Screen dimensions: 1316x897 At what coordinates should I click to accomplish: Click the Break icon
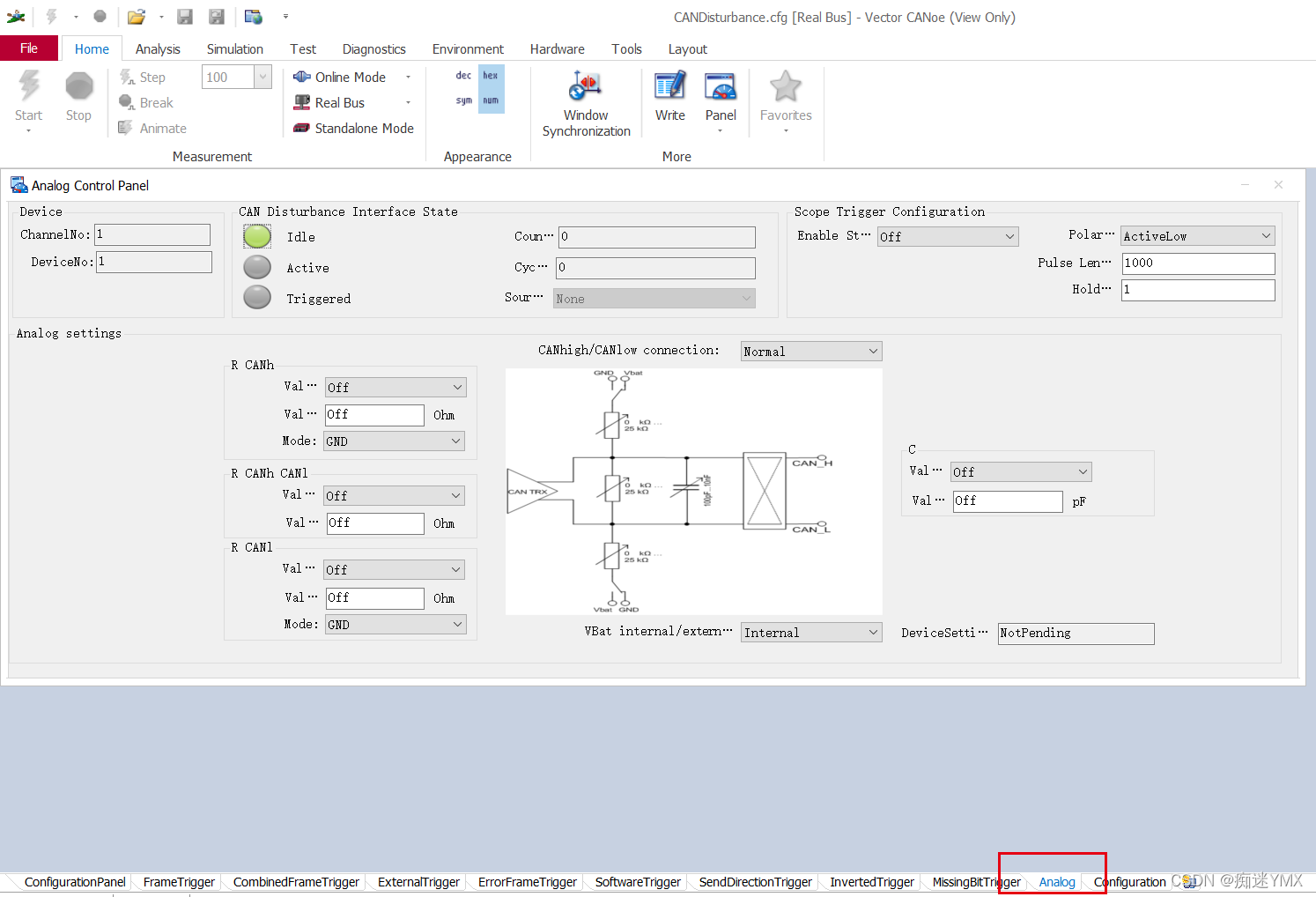[127, 102]
